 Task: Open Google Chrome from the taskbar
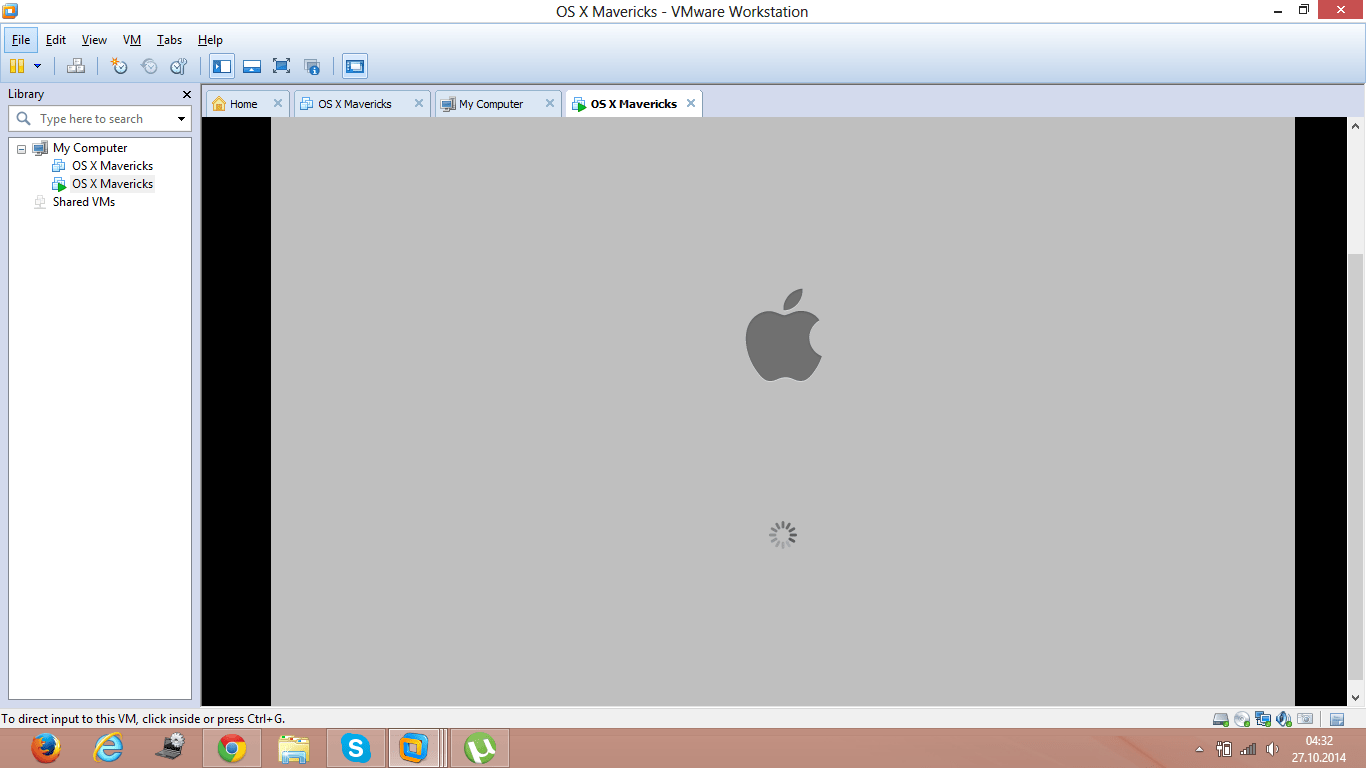232,748
